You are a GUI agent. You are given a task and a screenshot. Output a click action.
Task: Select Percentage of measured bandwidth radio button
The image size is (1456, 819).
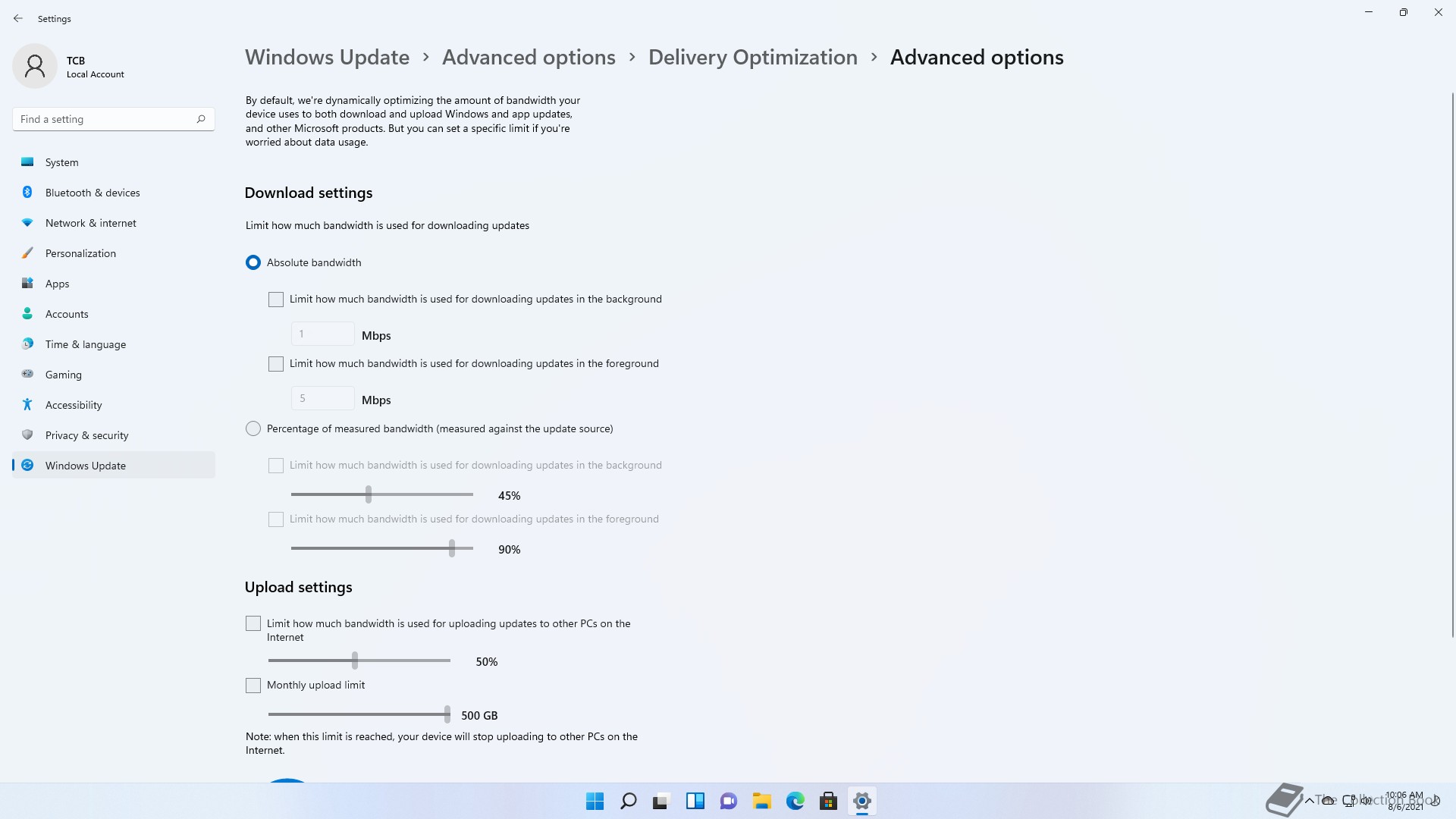(x=253, y=428)
